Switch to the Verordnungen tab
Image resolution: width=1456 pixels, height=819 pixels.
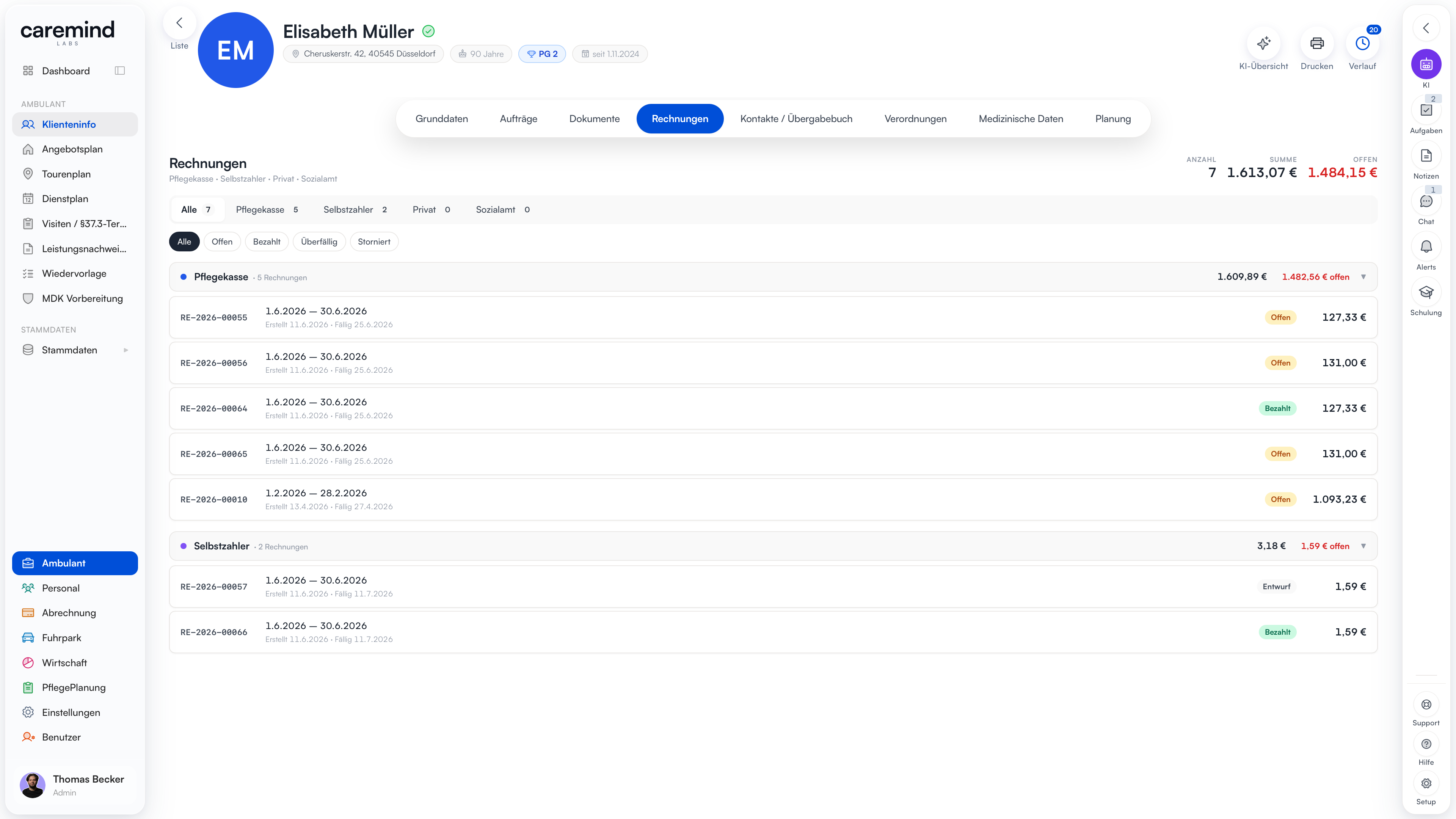(915, 119)
